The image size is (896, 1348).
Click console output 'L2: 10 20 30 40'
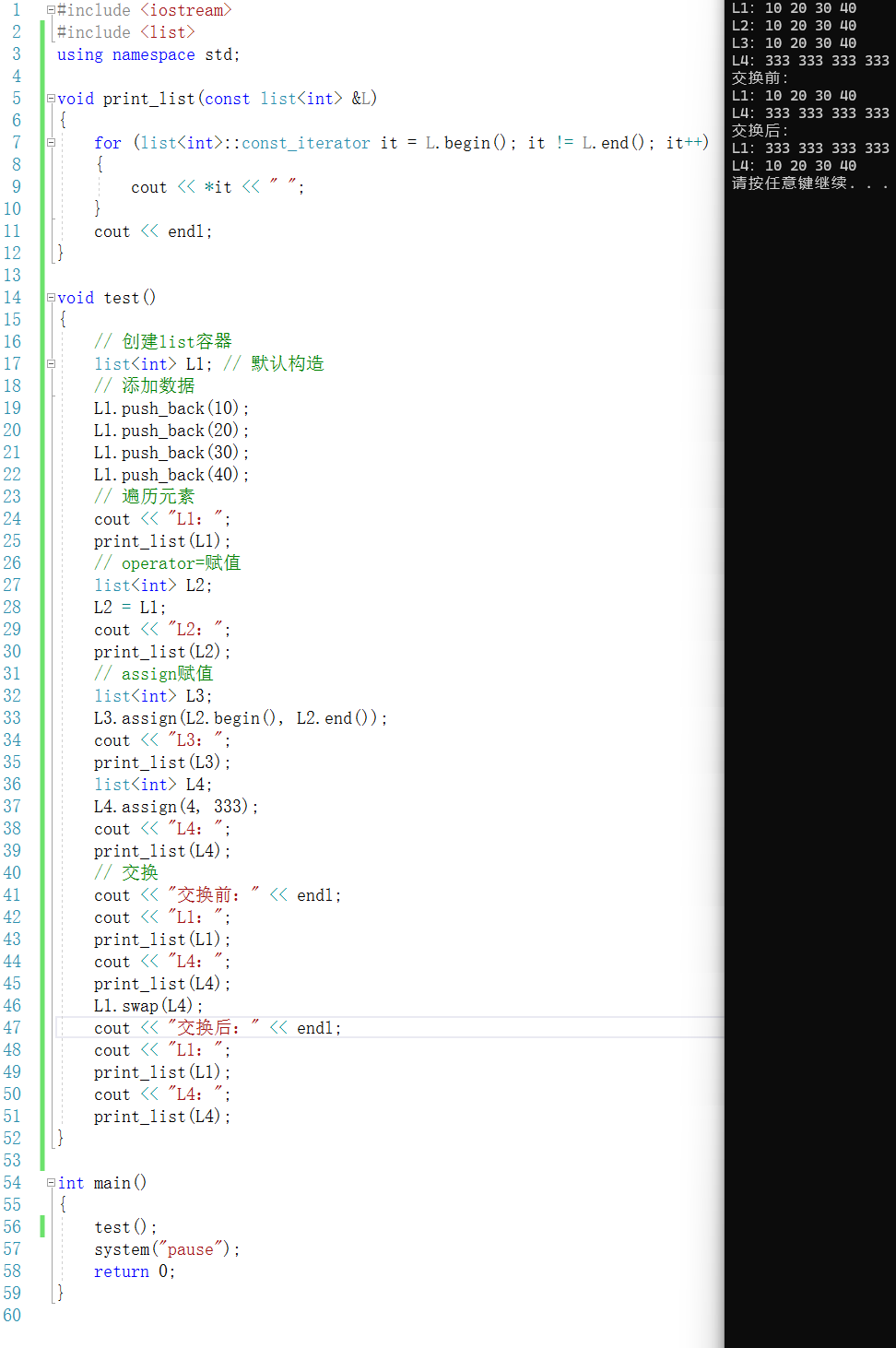(794, 26)
